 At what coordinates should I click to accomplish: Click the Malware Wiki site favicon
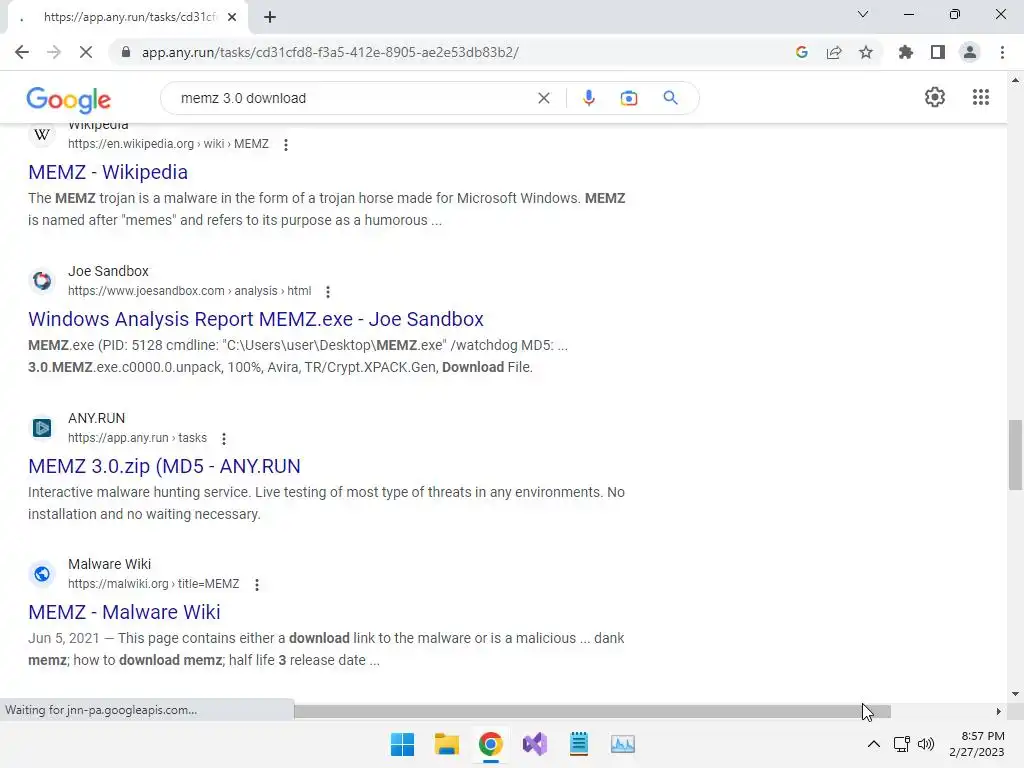point(42,574)
